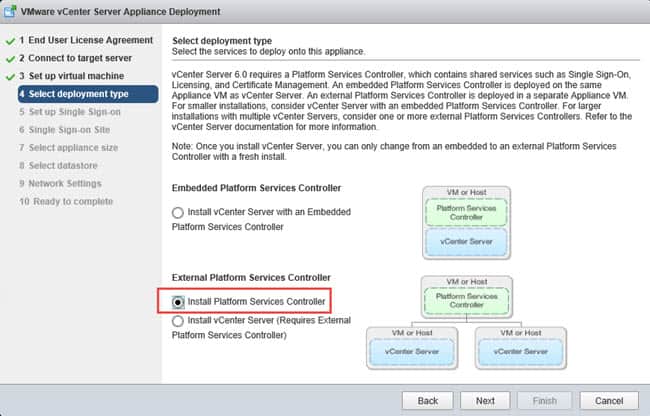Click step 8 Select datastore

58,165
